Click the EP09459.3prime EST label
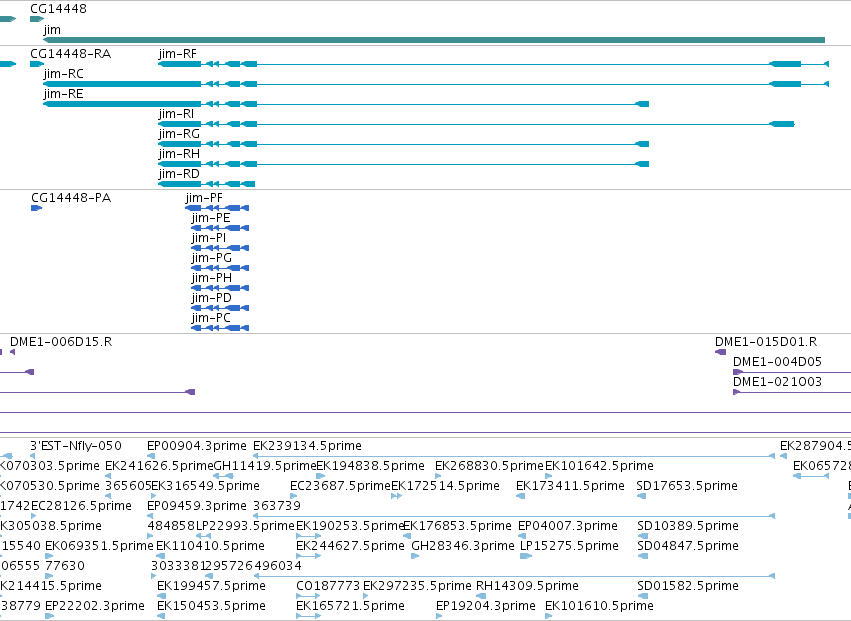 click(x=197, y=506)
